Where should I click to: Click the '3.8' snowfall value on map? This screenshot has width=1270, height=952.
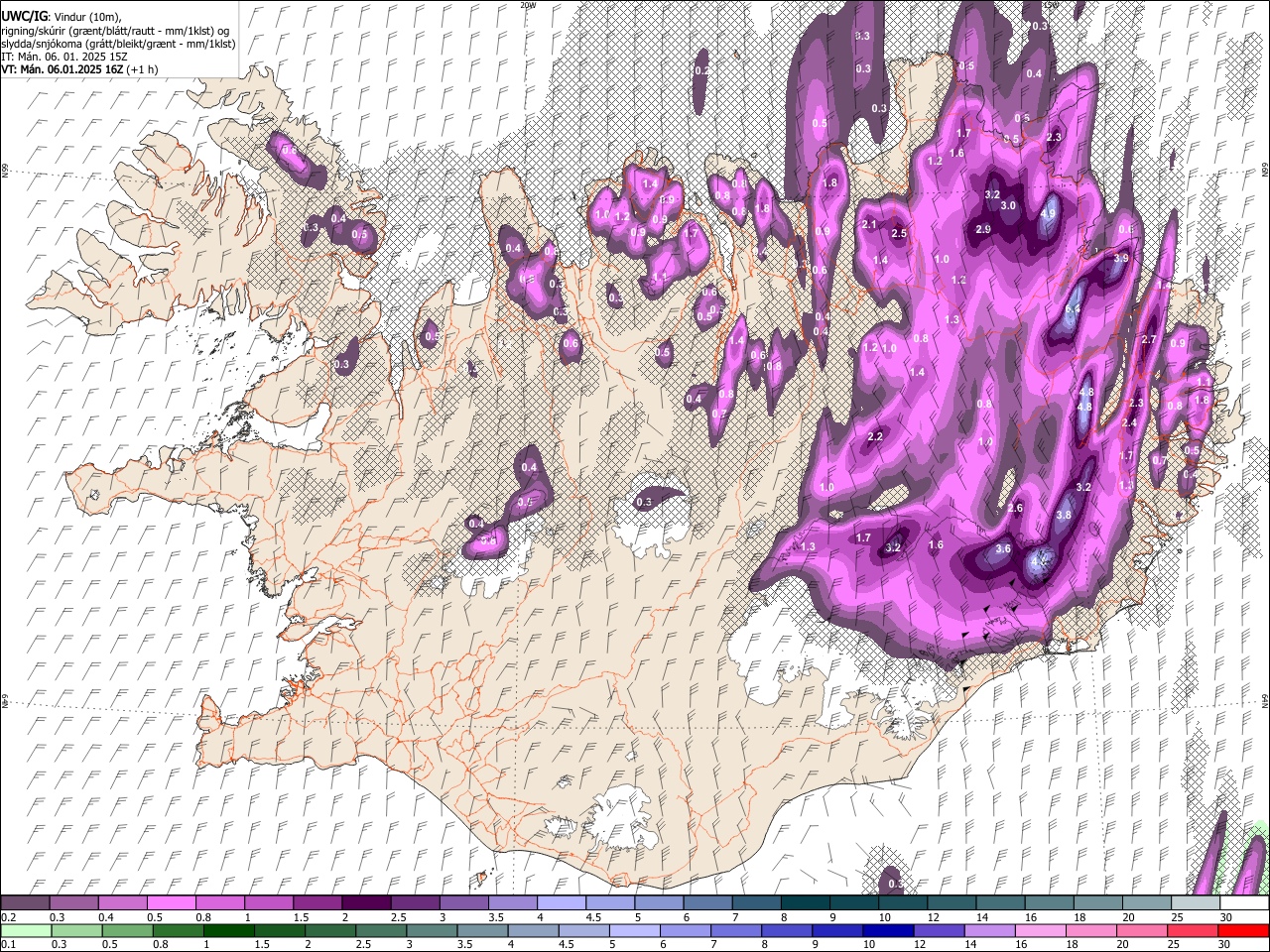[1064, 515]
